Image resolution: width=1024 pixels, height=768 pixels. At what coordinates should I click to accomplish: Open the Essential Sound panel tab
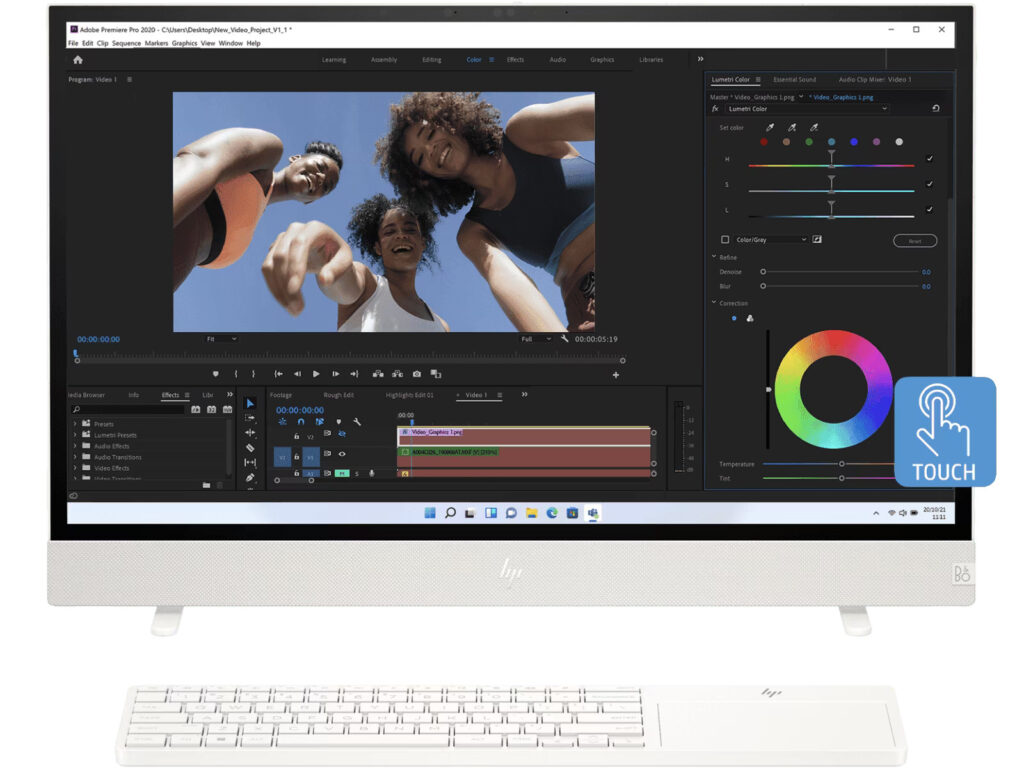(794, 79)
